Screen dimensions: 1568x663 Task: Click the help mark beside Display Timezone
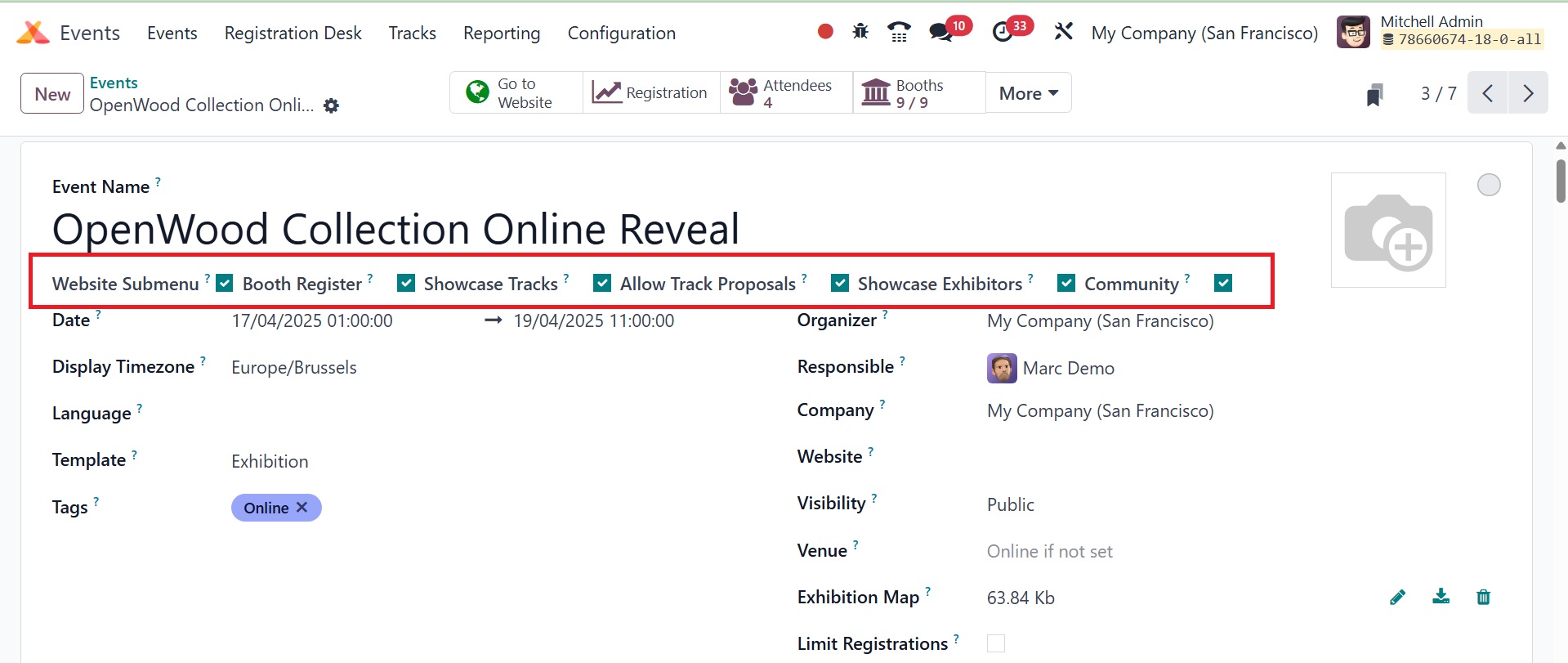coord(203,361)
